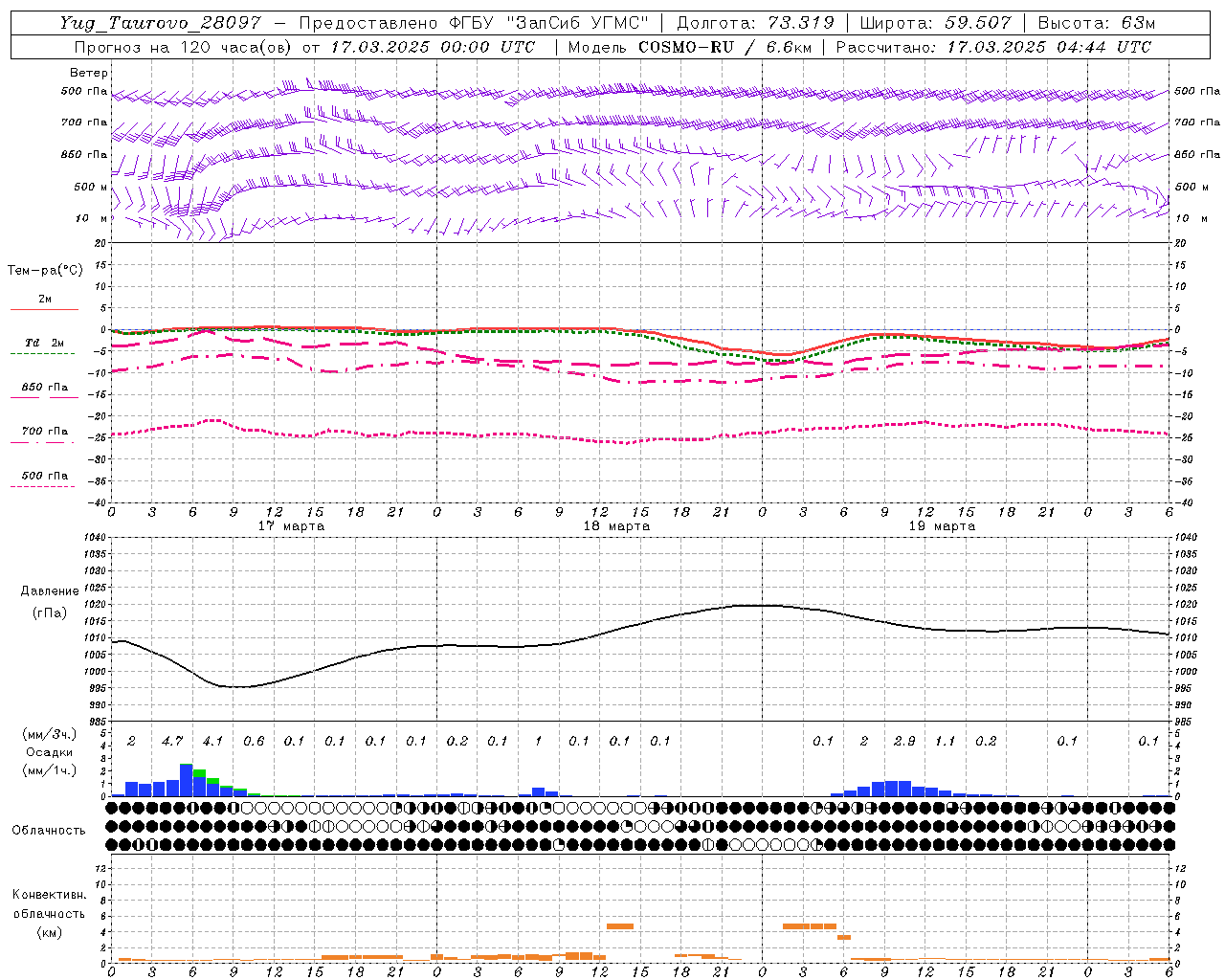Click the '17 марта' date label
This screenshot has width=1225, height=980.
click(x=291, y=526)
